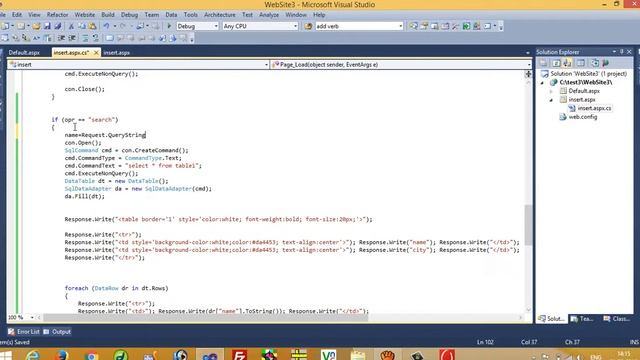Cut selection with the scissors icon
The height and width of the screenshot is (360, 640).
[71, 26]
